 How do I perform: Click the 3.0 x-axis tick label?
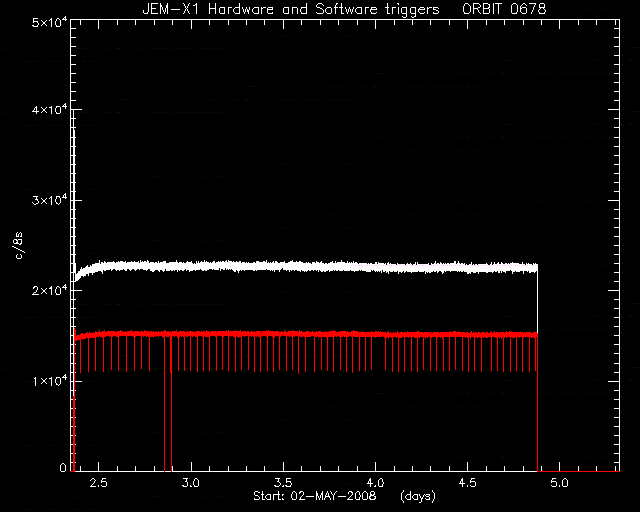click(x=191, y=483)
